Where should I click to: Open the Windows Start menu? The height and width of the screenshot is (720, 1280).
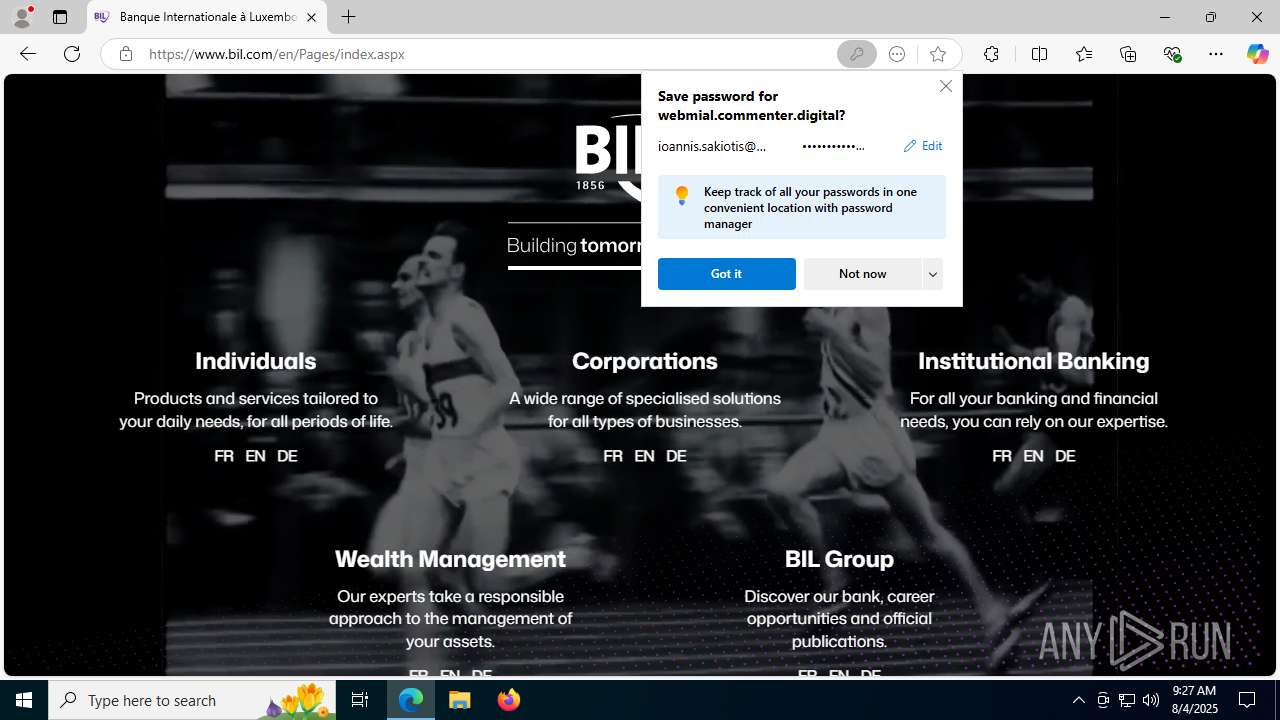[24, 700]
